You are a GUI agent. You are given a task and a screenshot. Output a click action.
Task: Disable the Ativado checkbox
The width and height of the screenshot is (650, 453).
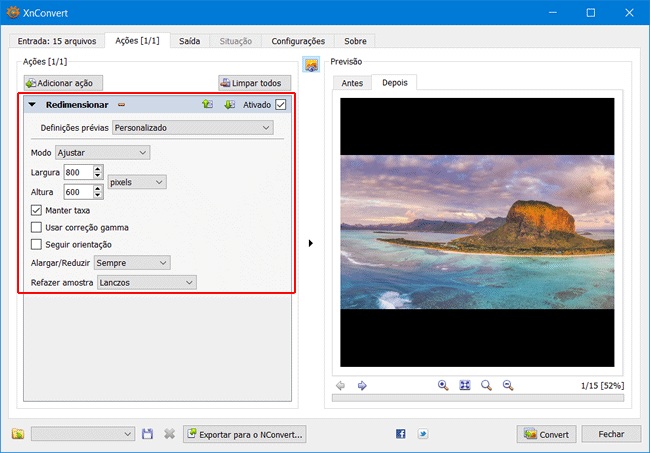(x=280, y=104)
